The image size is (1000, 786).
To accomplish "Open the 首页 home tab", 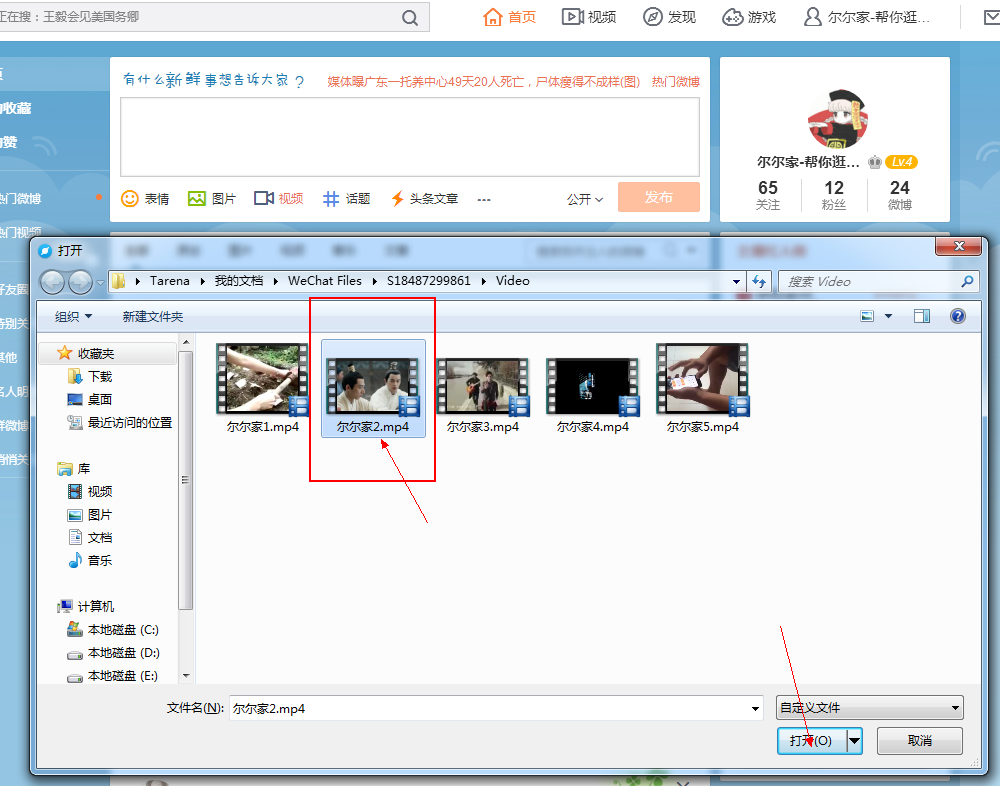I will pyautogui.click(x=509, y=17).
